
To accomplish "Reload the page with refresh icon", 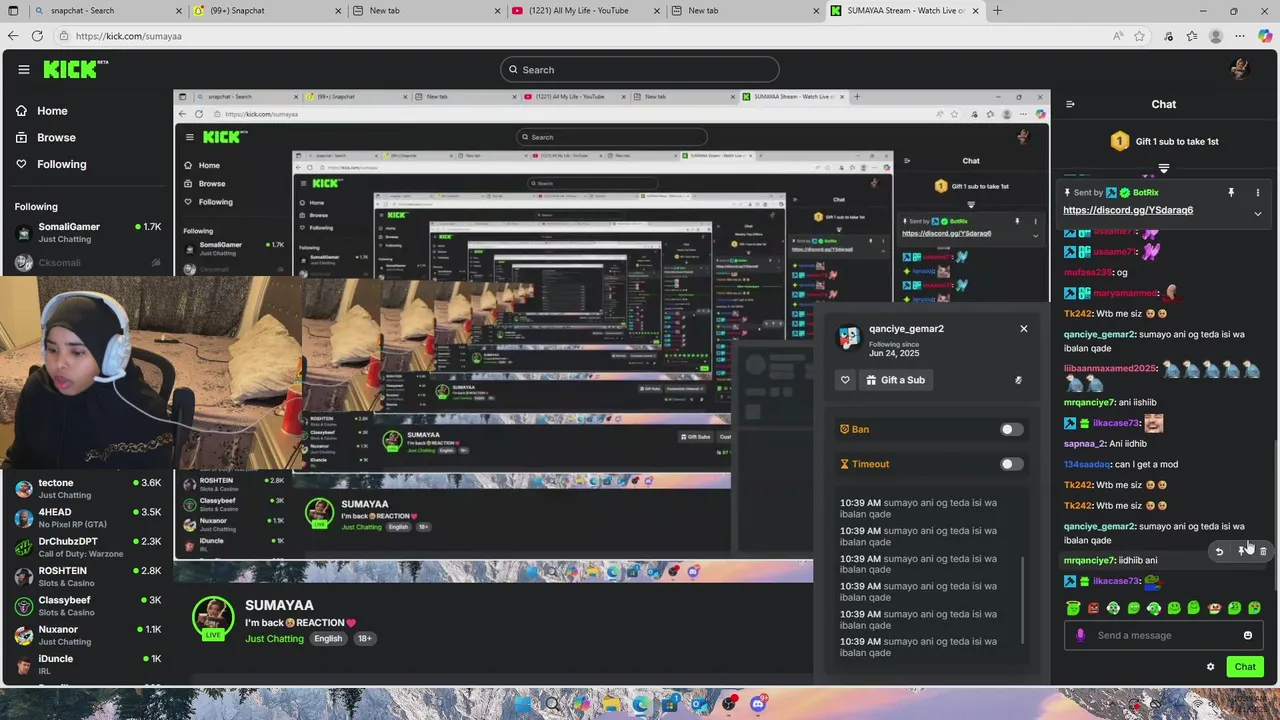I will coord(37,36).
